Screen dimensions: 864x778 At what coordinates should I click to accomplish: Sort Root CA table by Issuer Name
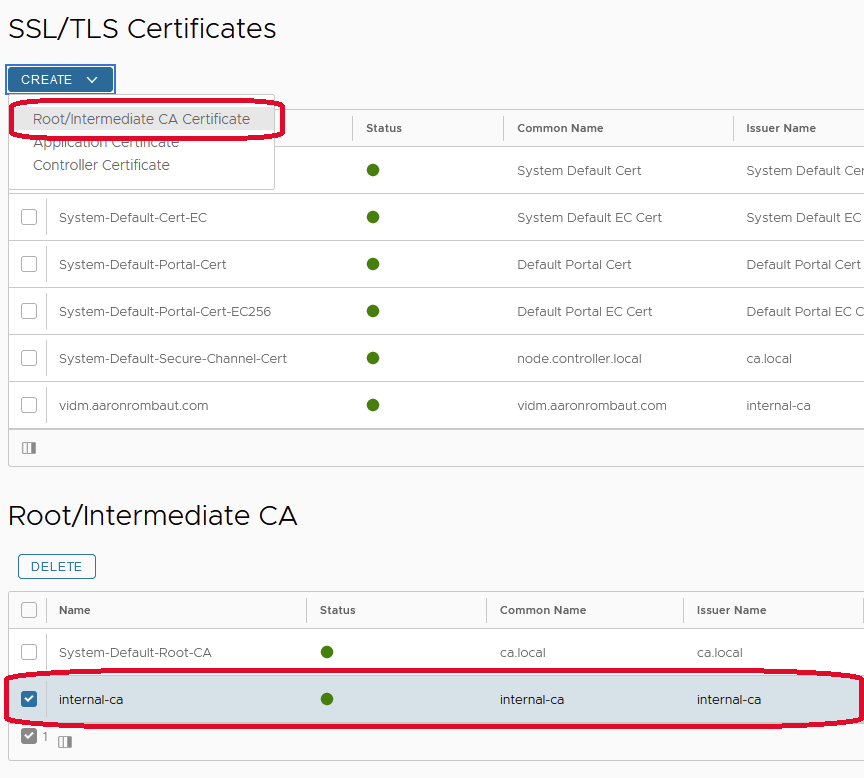click(x=731, y=610)
